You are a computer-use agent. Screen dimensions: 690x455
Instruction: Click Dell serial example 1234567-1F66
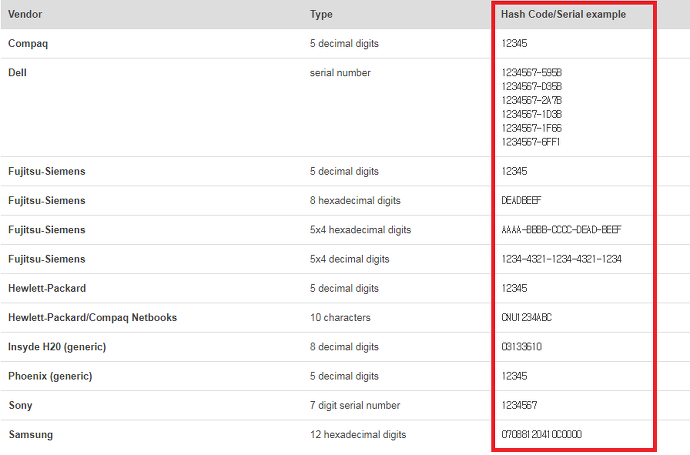pyautogui.click(x=532, y=128)
